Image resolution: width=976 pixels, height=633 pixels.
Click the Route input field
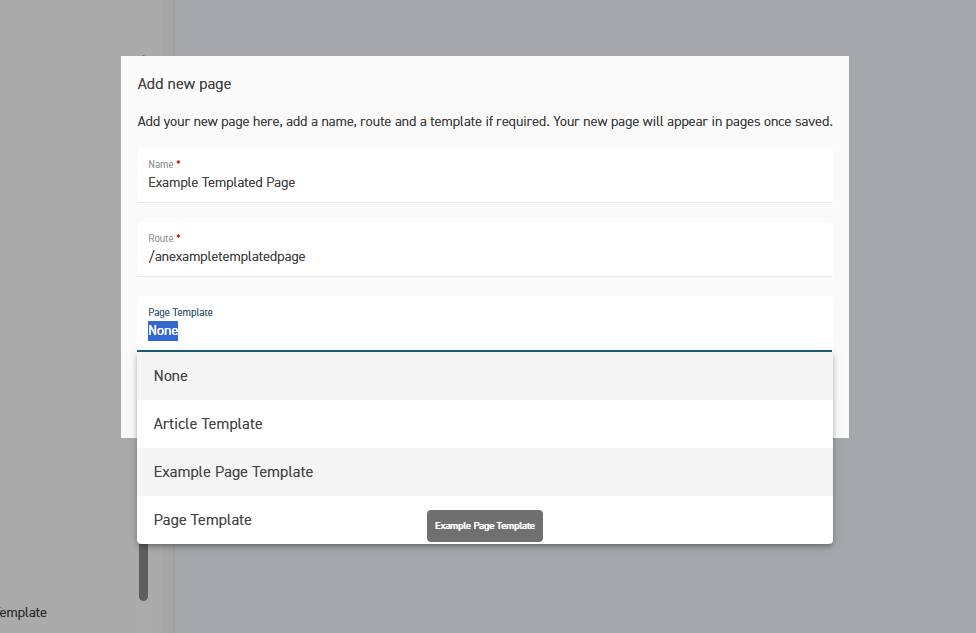(400, 256)
